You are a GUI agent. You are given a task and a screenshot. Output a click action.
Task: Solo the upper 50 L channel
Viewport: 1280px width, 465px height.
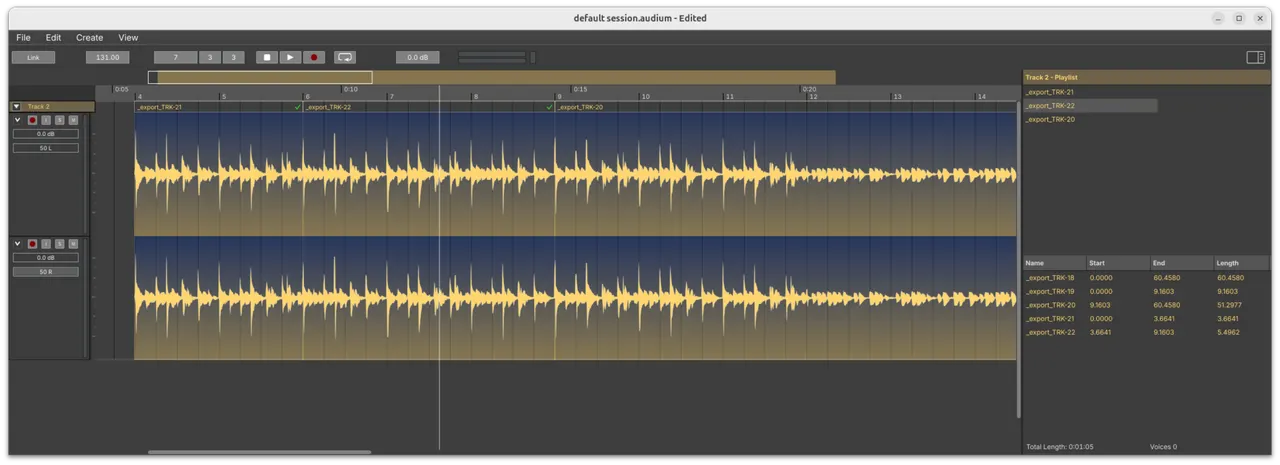[x=59, y=120]
